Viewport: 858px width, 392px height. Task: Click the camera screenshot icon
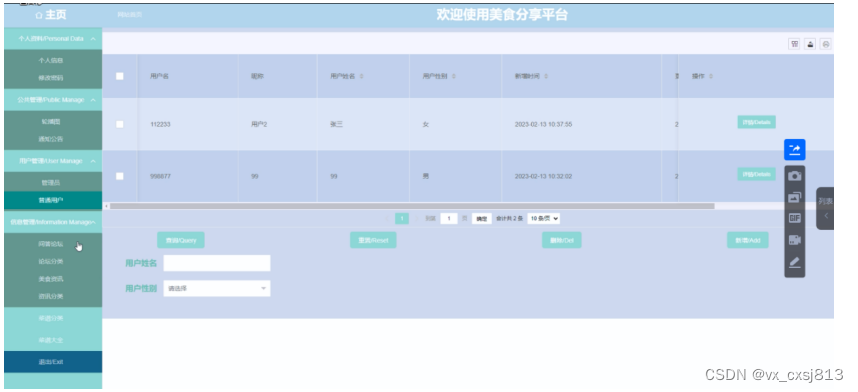tap(795, 176)
